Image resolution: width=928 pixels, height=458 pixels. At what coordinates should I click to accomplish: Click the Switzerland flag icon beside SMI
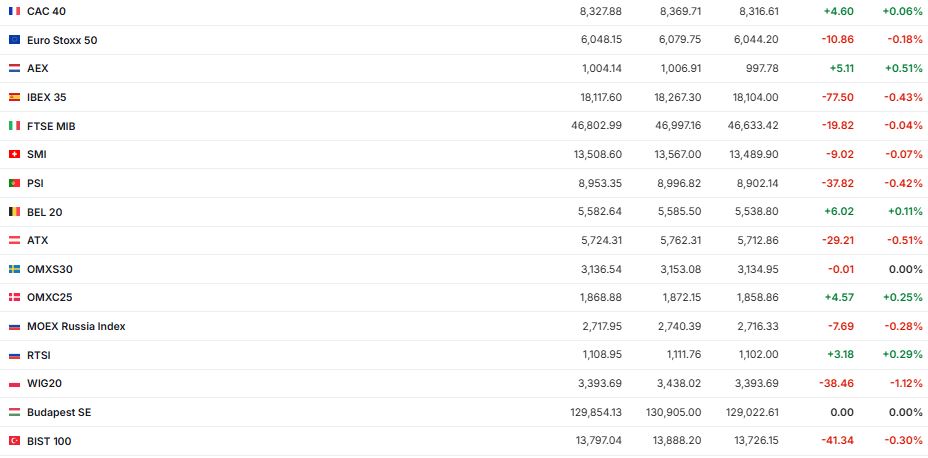pyautogui.click(x=14, y=154)
